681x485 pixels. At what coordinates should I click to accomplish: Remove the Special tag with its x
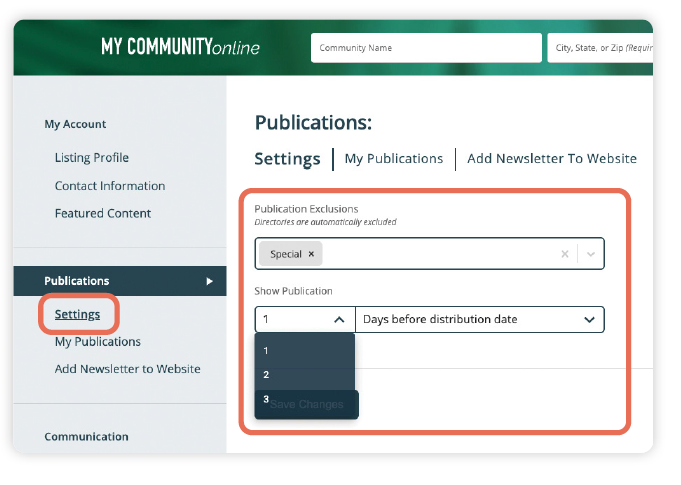pos(311,254)
